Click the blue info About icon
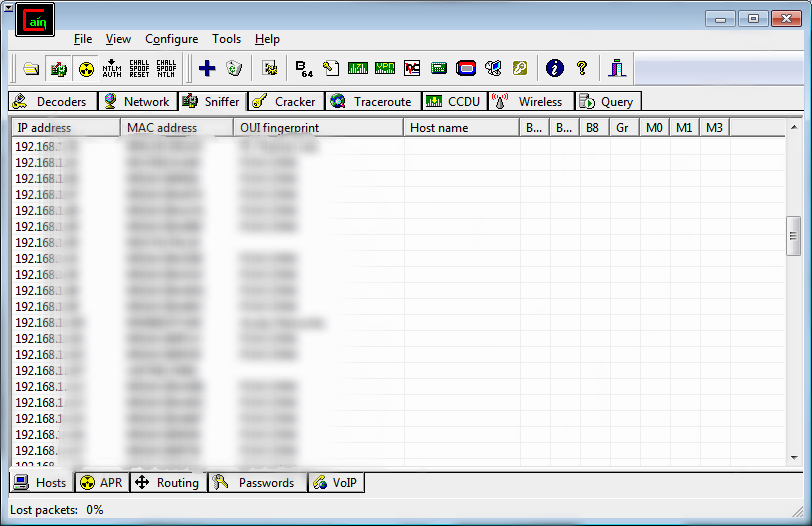This screenshot has width=812, height=526. click(x=554, y=68)
